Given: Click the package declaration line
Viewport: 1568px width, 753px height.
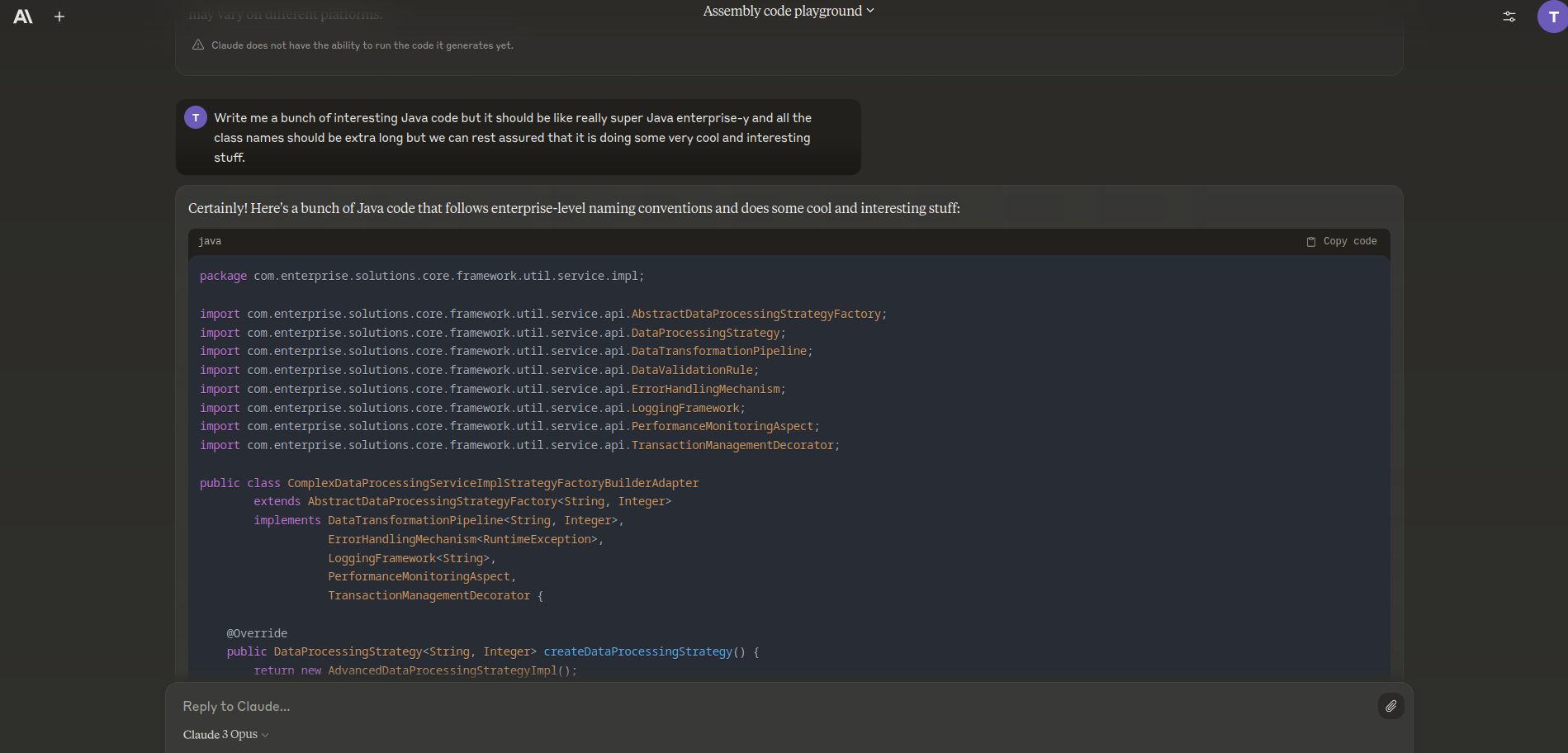Looking at the screenshot, I should coord(422,276).
